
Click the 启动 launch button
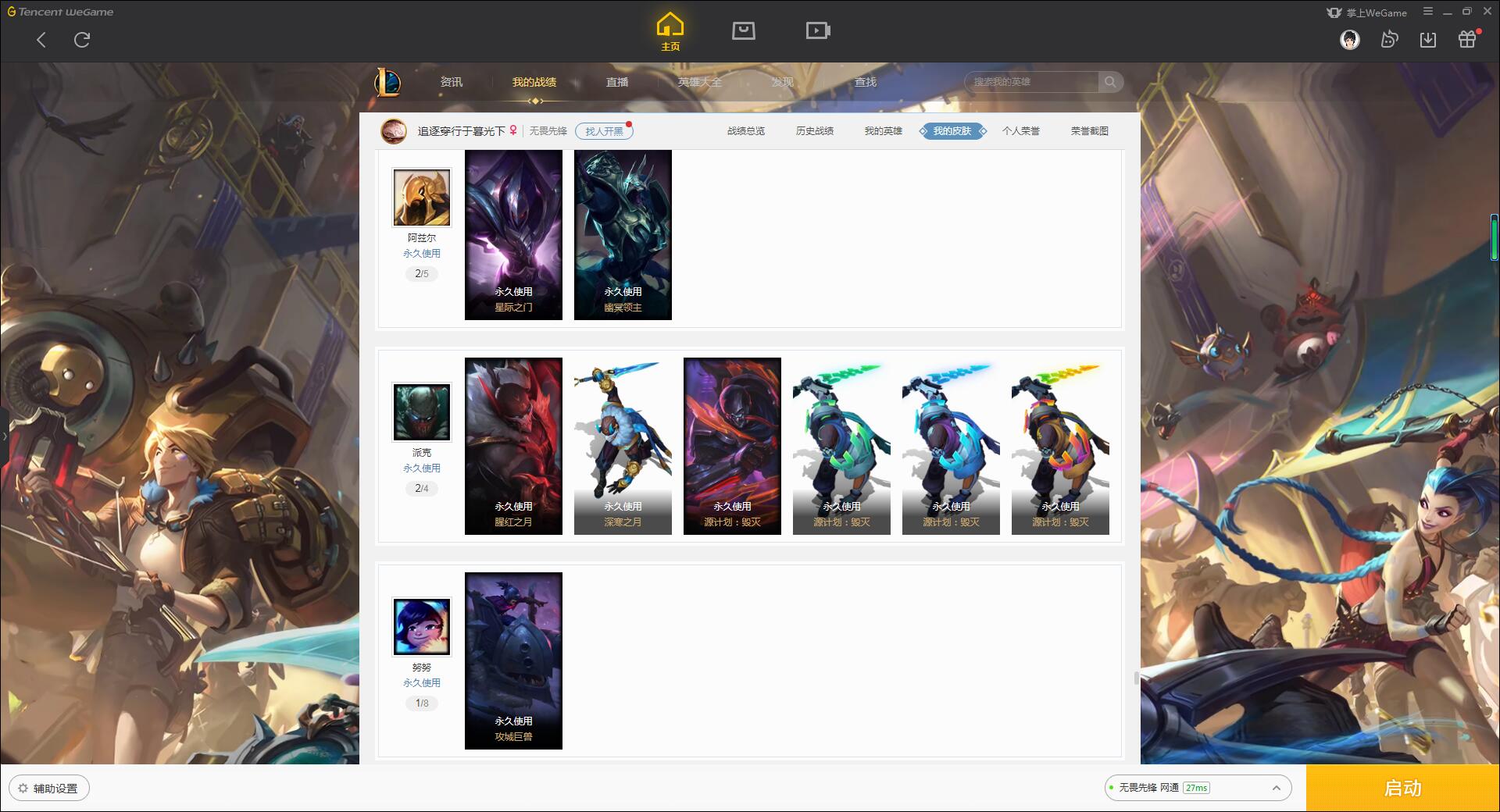(x=1403, y=789)
